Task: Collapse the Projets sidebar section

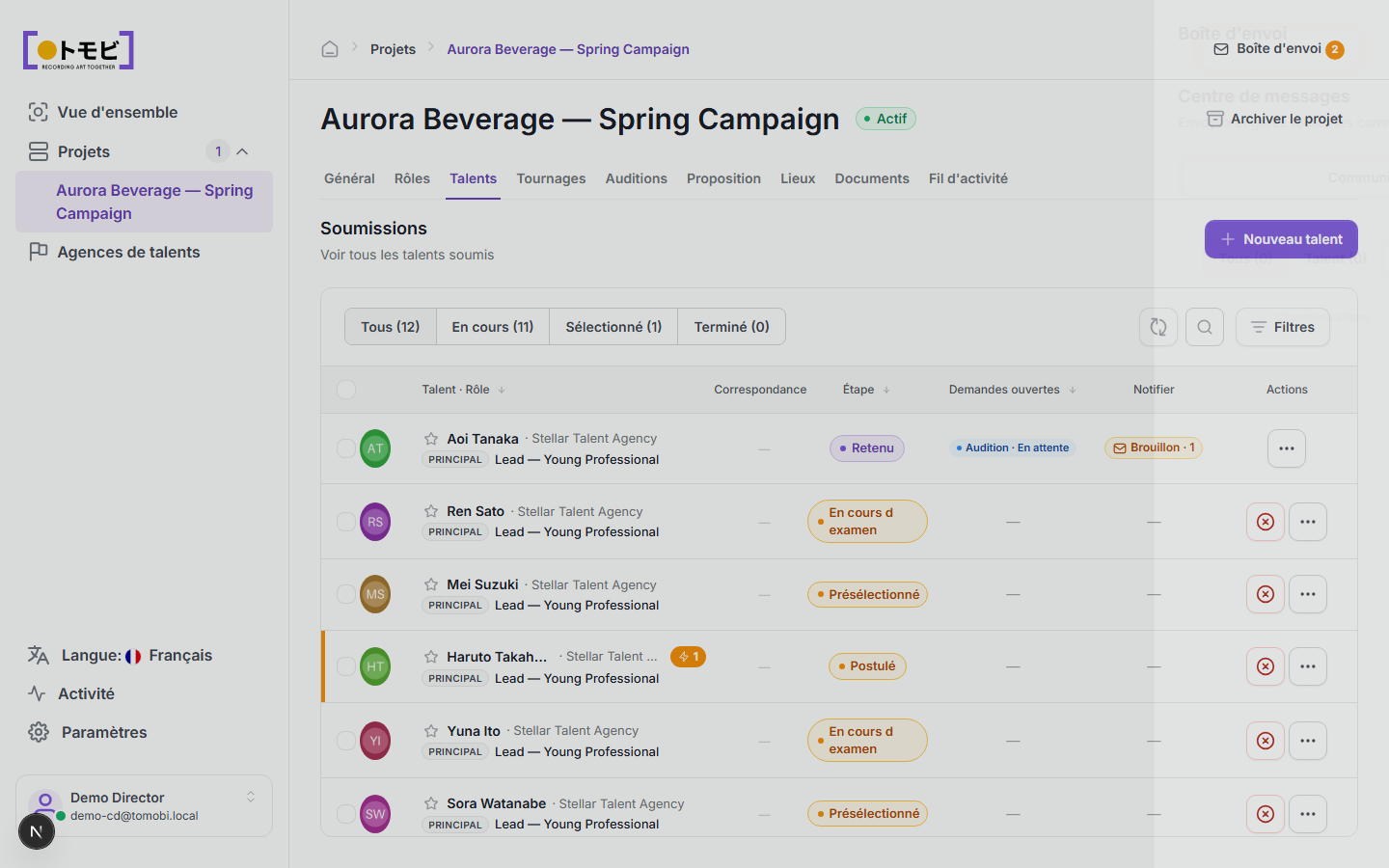Action: 242,151
